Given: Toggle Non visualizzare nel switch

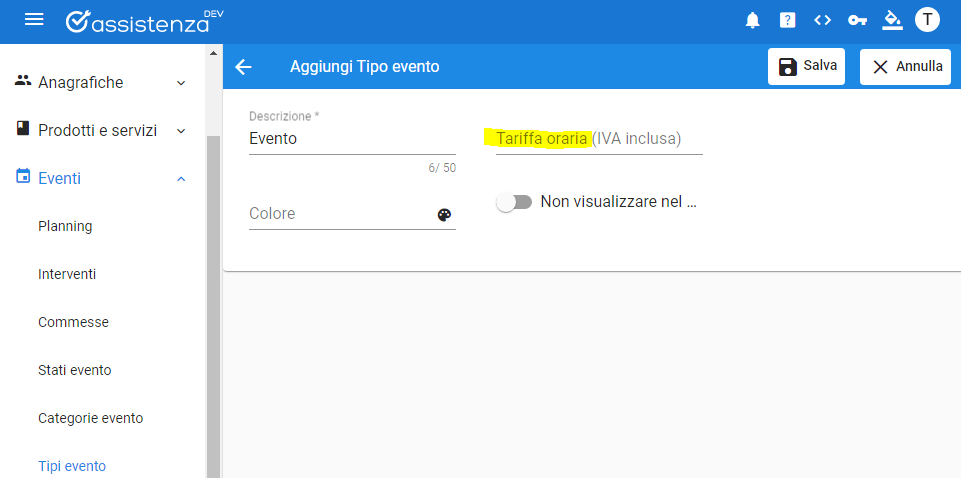Looking at the screenshot, I should 514,202.
